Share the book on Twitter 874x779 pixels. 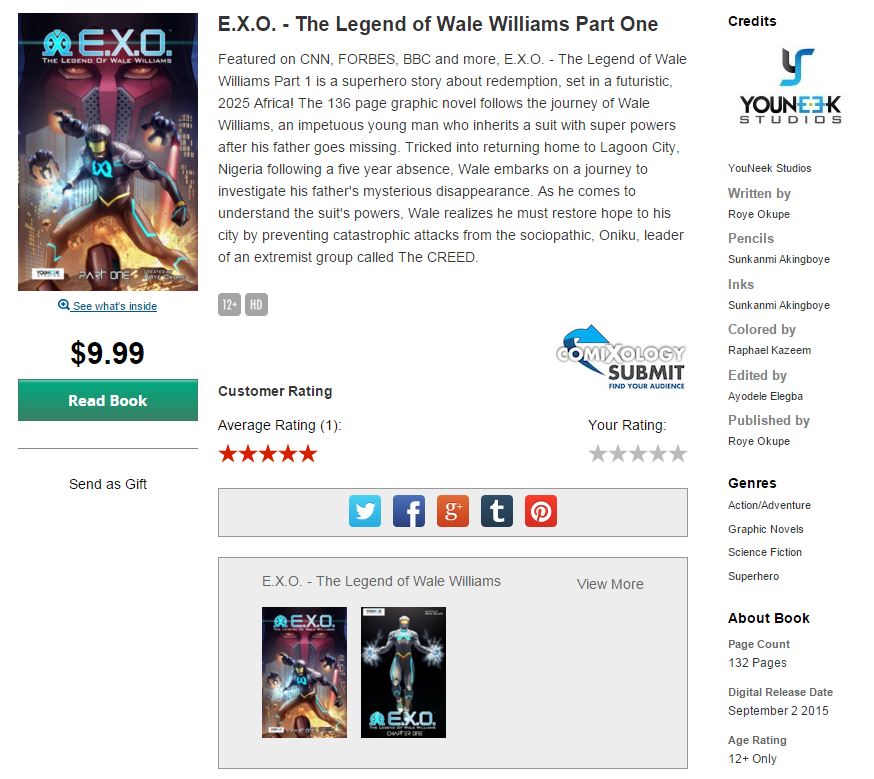point(365,510)
